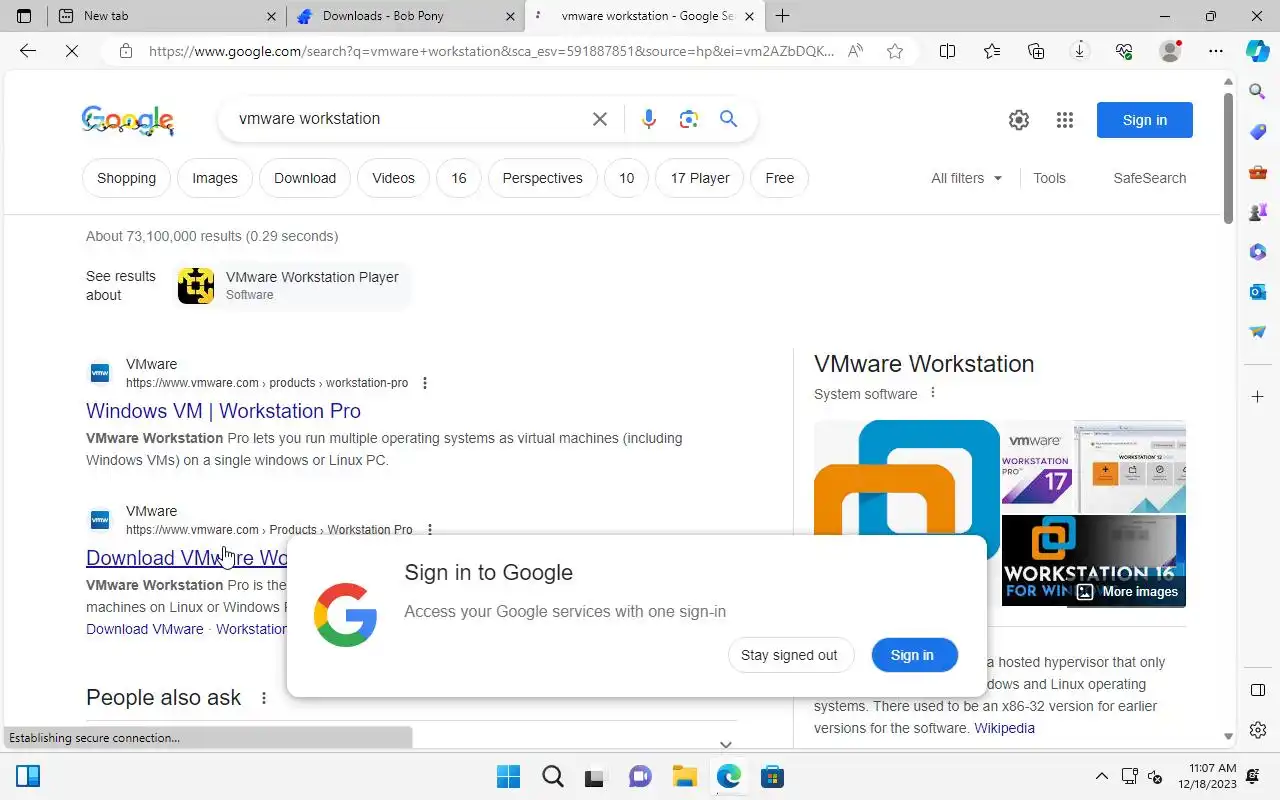The image size is (1280, 800).
Task: Open sidebar Shopping tag icon
Action: point(1258,132)
